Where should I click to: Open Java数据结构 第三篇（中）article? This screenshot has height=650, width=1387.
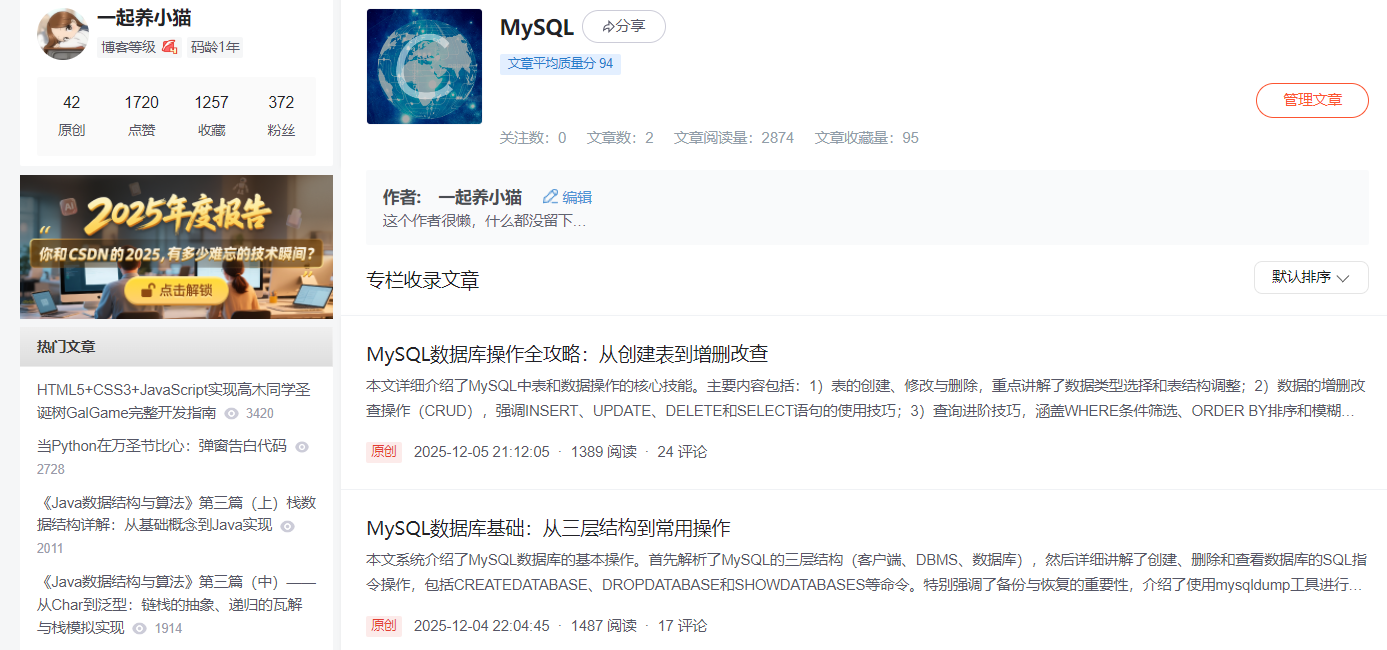176,604
